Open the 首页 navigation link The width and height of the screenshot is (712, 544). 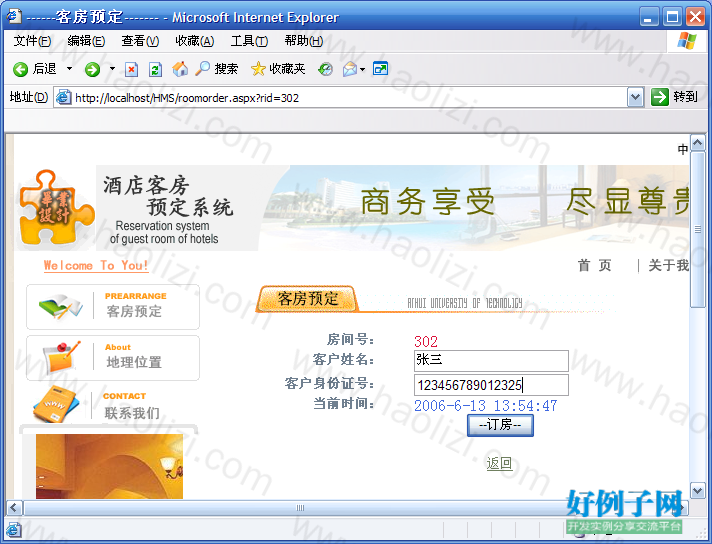594,265
